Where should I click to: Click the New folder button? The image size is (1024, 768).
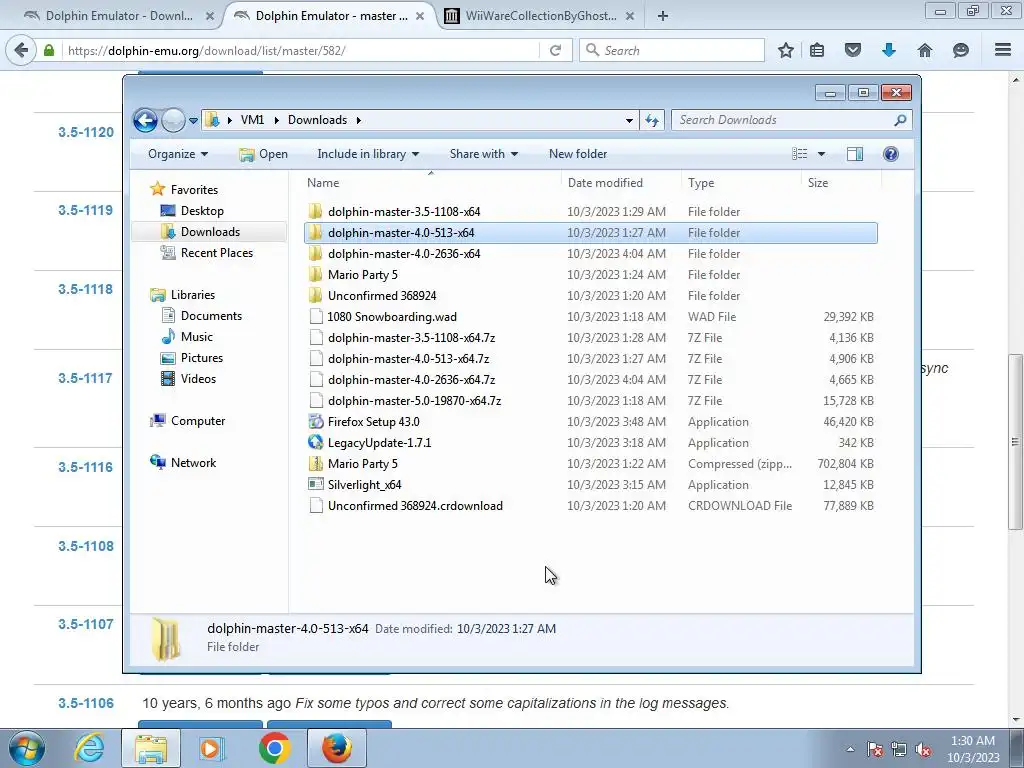pyautogui.click(x=578, y=154)
